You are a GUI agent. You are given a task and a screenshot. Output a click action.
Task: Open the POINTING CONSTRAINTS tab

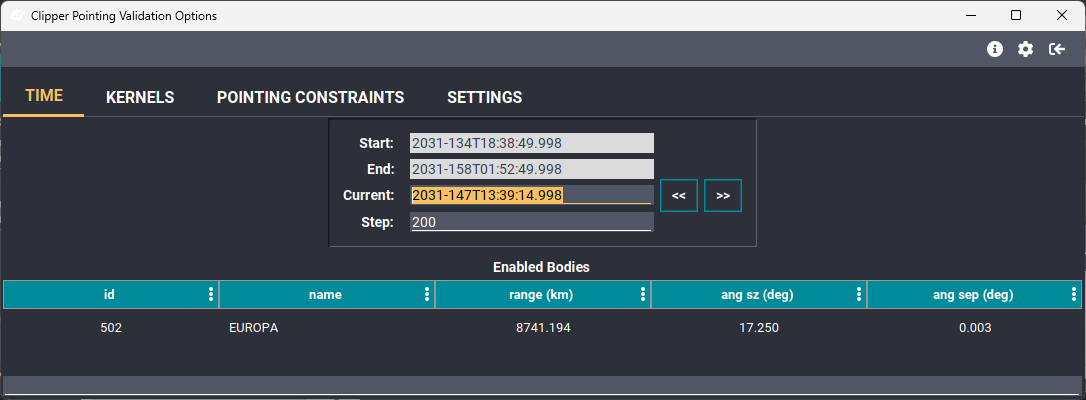pyautogui.click(x=310, y=98)
